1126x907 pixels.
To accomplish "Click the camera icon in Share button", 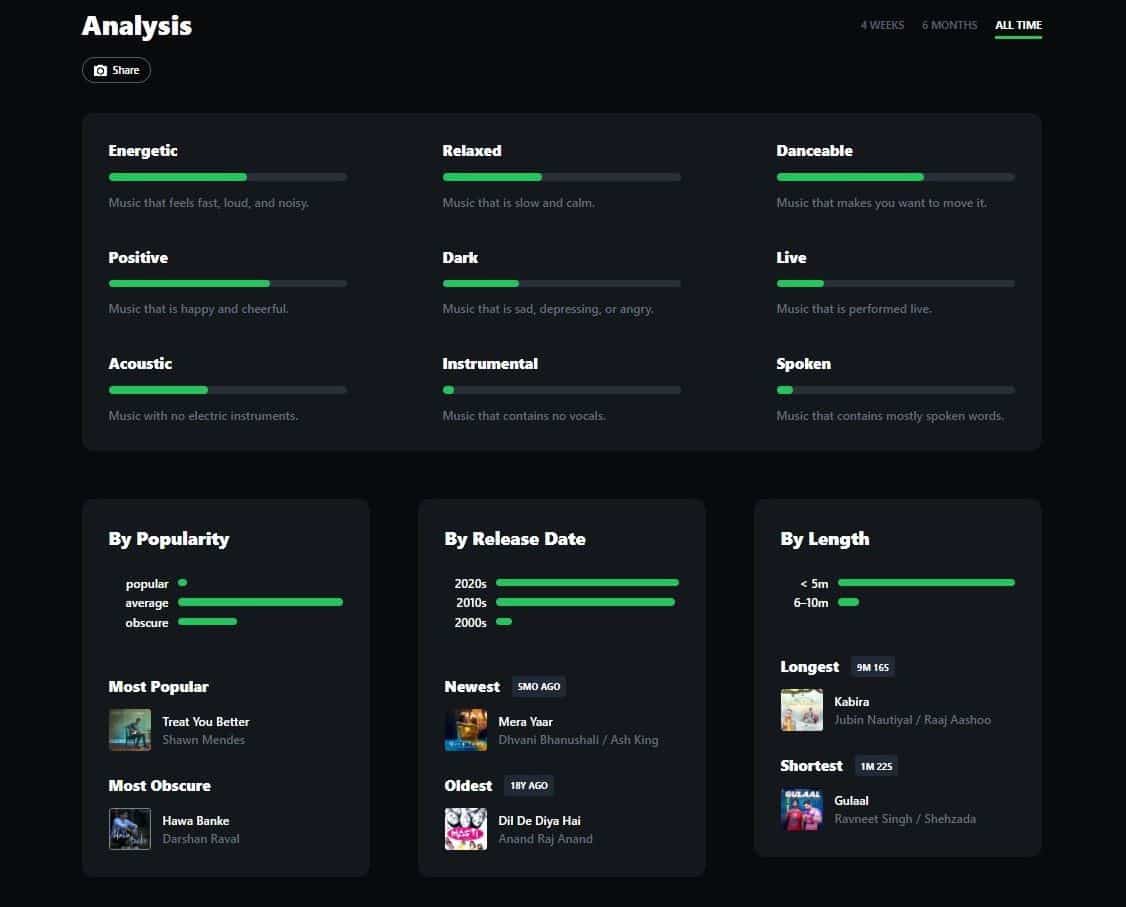I will (x=101, y=70).
